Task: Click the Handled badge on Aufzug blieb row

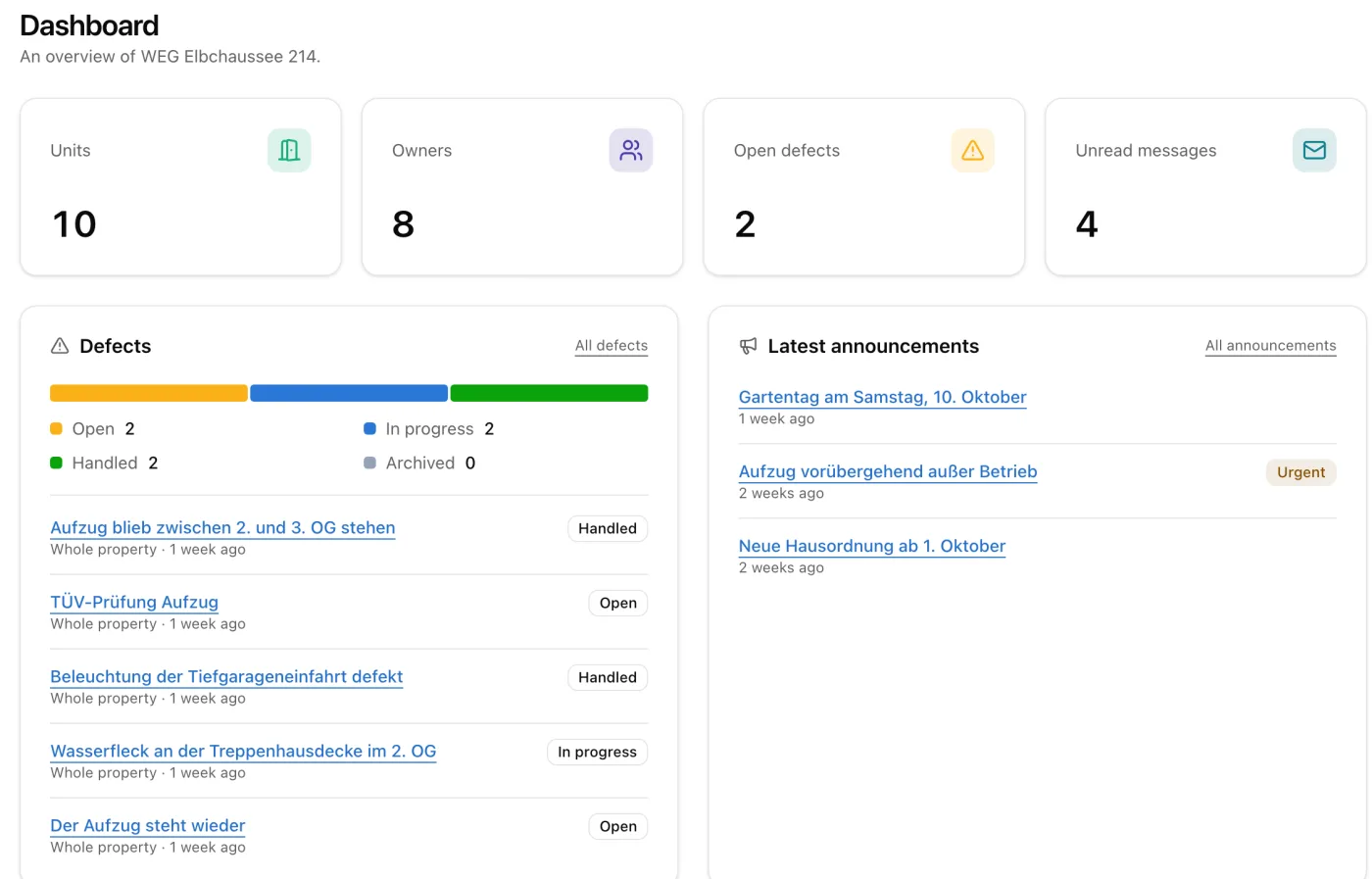Action: point(608,528)
